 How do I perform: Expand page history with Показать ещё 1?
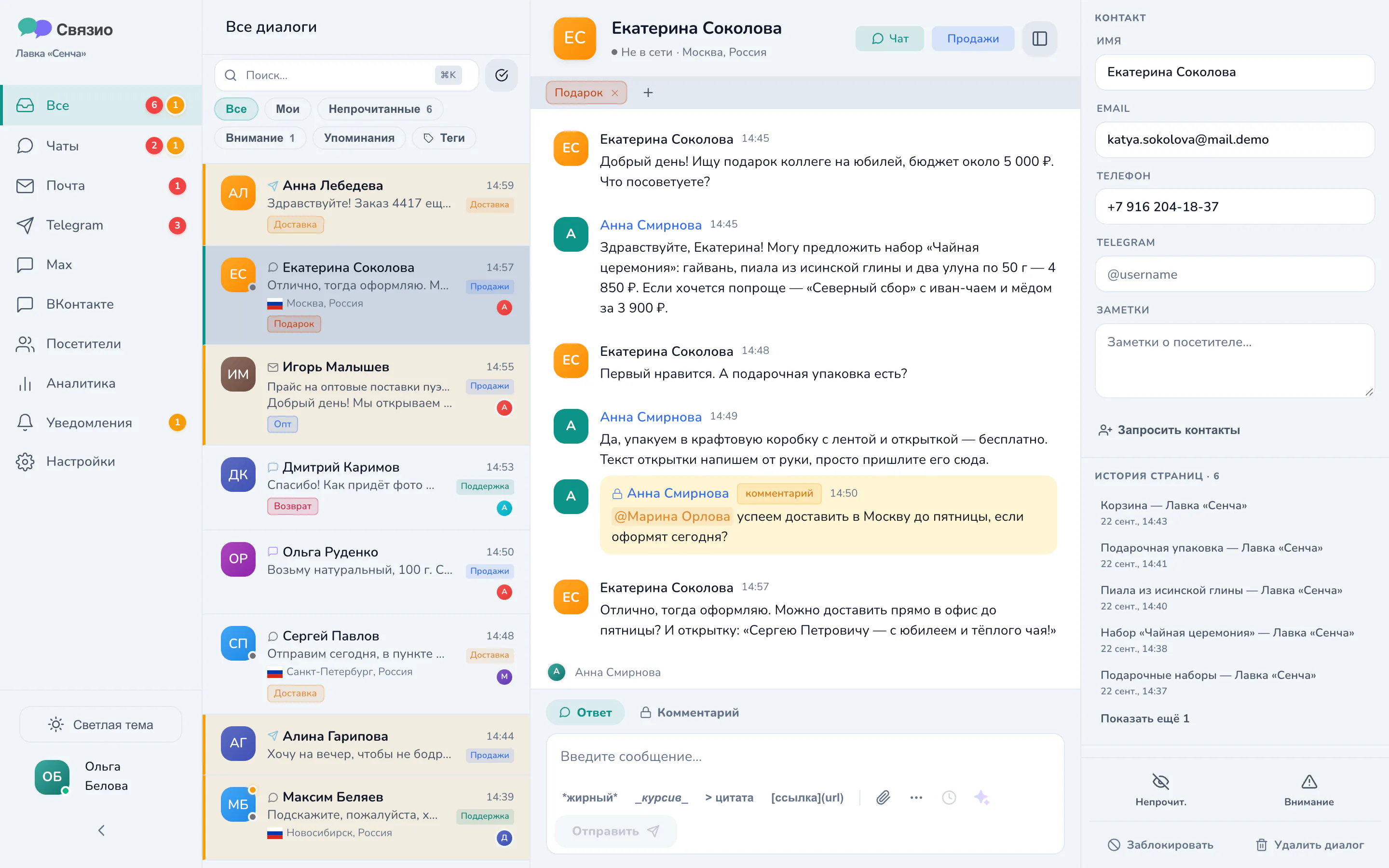pos(1144,718)
